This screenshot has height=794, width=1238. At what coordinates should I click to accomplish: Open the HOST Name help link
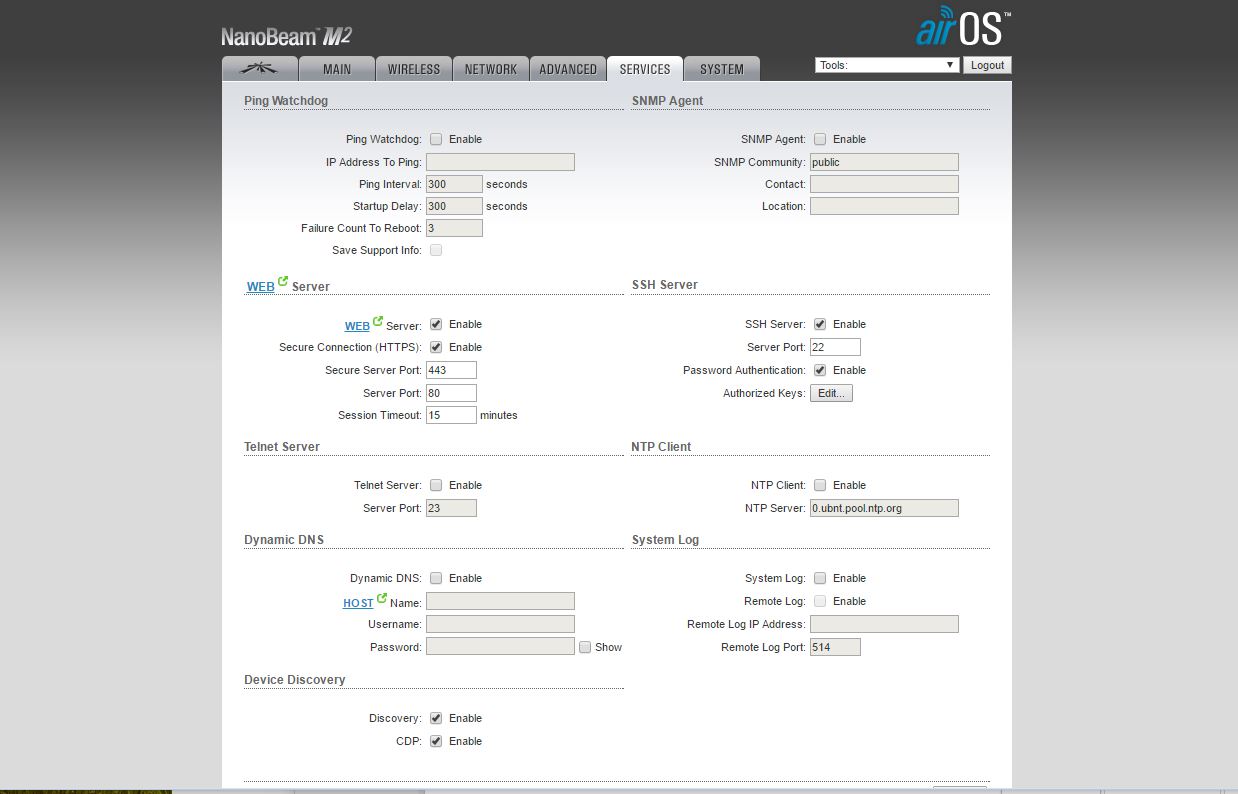[x=358, y=603]
